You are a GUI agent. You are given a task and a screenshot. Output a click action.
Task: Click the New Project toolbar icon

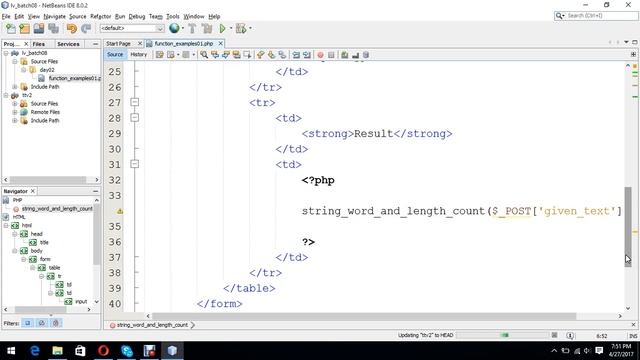24,29
